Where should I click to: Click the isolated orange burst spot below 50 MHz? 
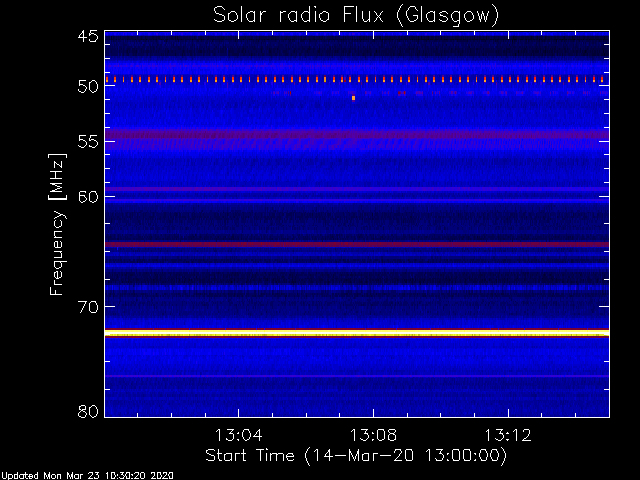[353, 98]
